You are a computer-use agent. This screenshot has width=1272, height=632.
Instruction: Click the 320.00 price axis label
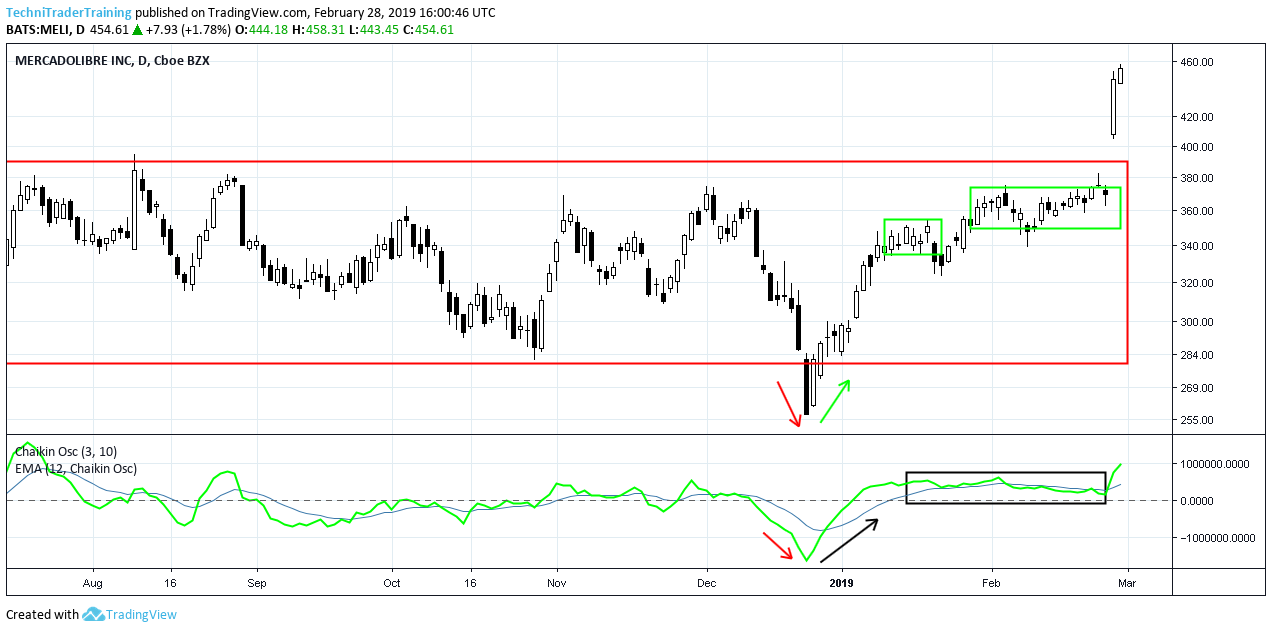(x=1197, y=284)
